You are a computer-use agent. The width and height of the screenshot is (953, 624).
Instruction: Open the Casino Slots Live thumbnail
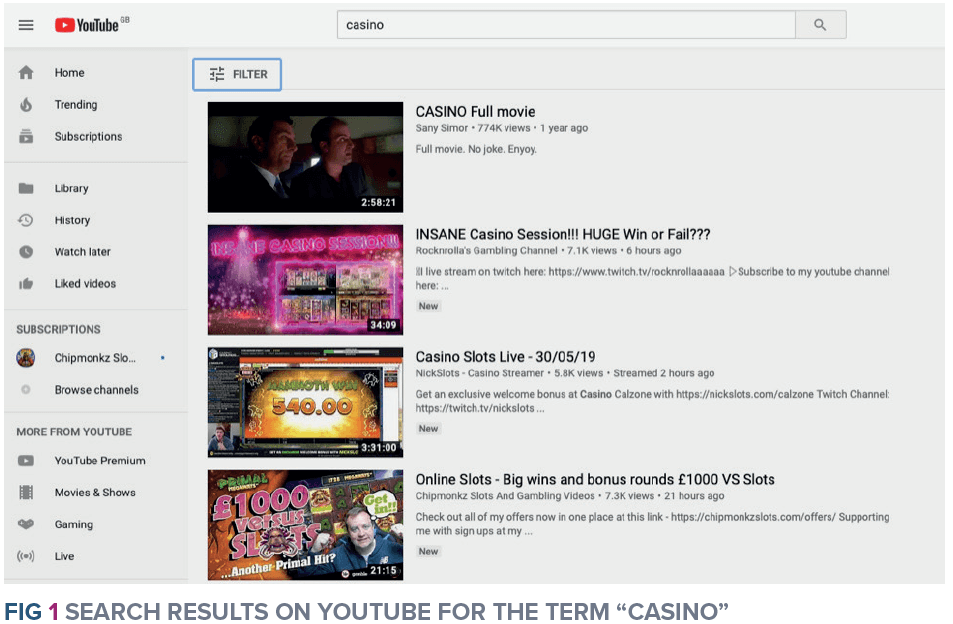pyautogui.click(x=305, y=402)
